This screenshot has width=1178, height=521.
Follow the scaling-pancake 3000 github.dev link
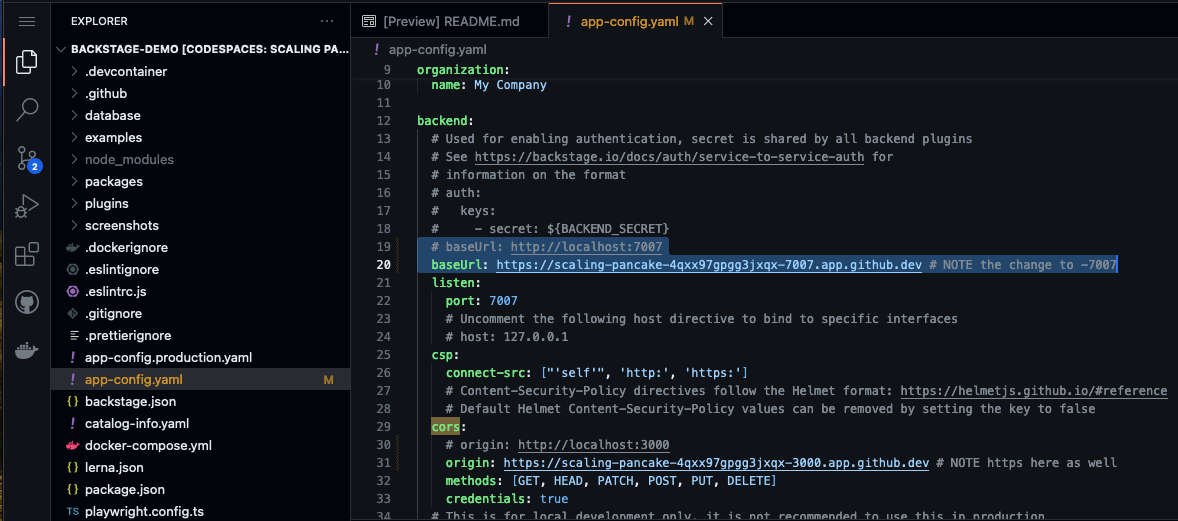(716, 462)
